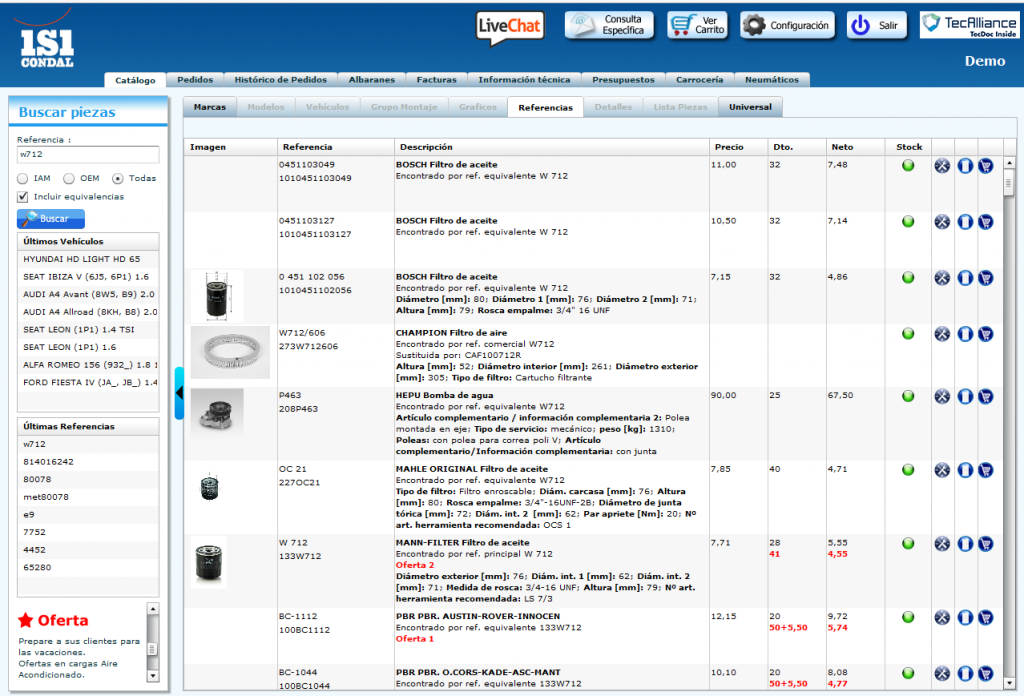This screenshot has height=696, width=1024.
Task: Add MANN-FILTER W 712 to cart
Action: (985, 544)
